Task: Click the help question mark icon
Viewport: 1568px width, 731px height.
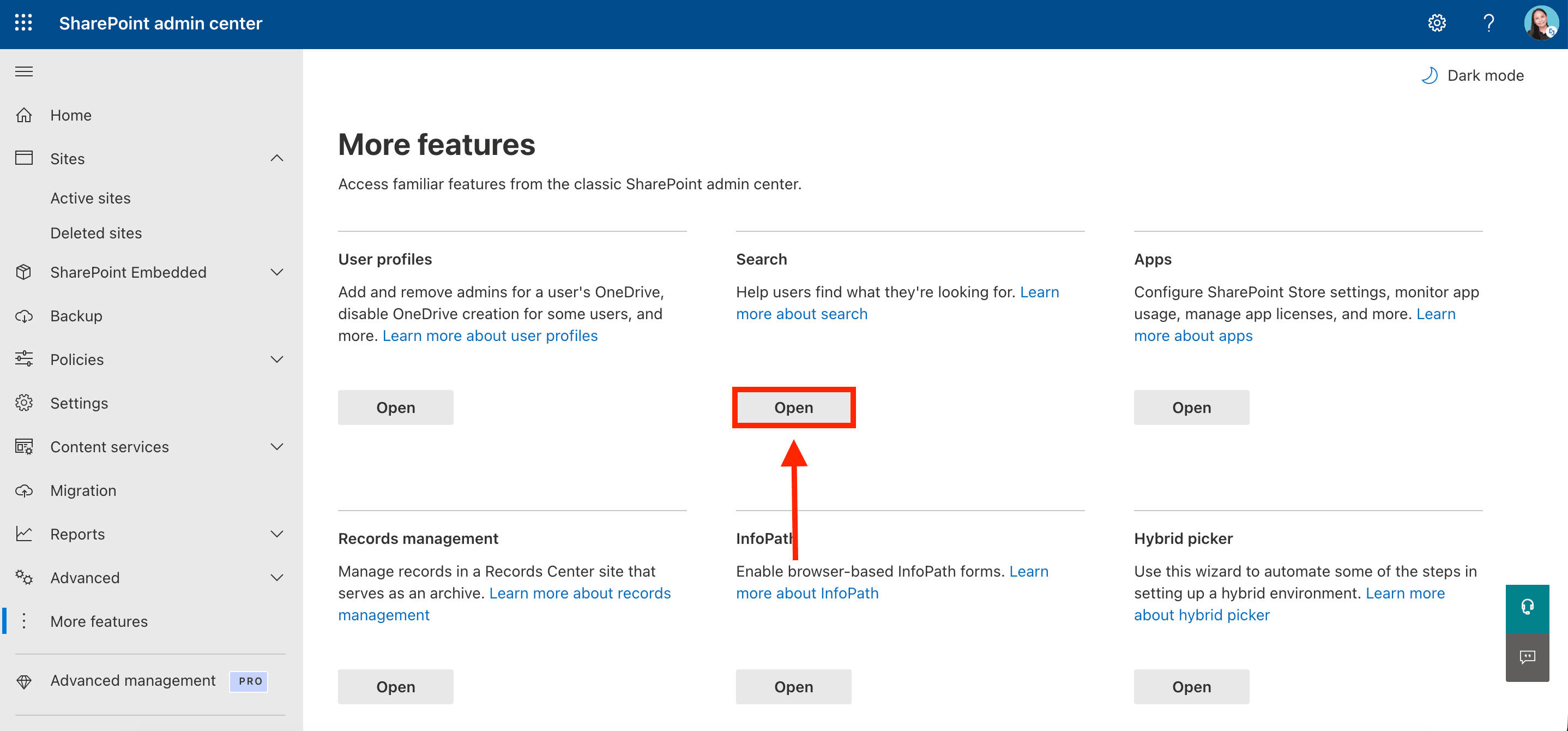Action: (1489, 23)
